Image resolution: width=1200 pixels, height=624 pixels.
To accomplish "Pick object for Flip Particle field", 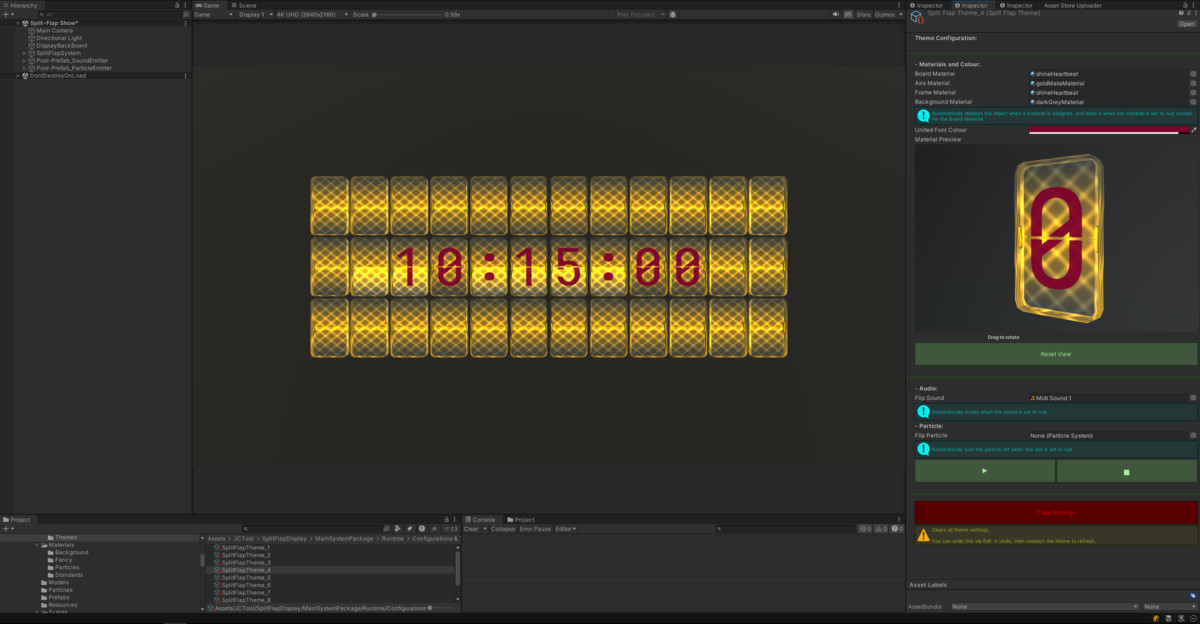I will coord(1193,436).
